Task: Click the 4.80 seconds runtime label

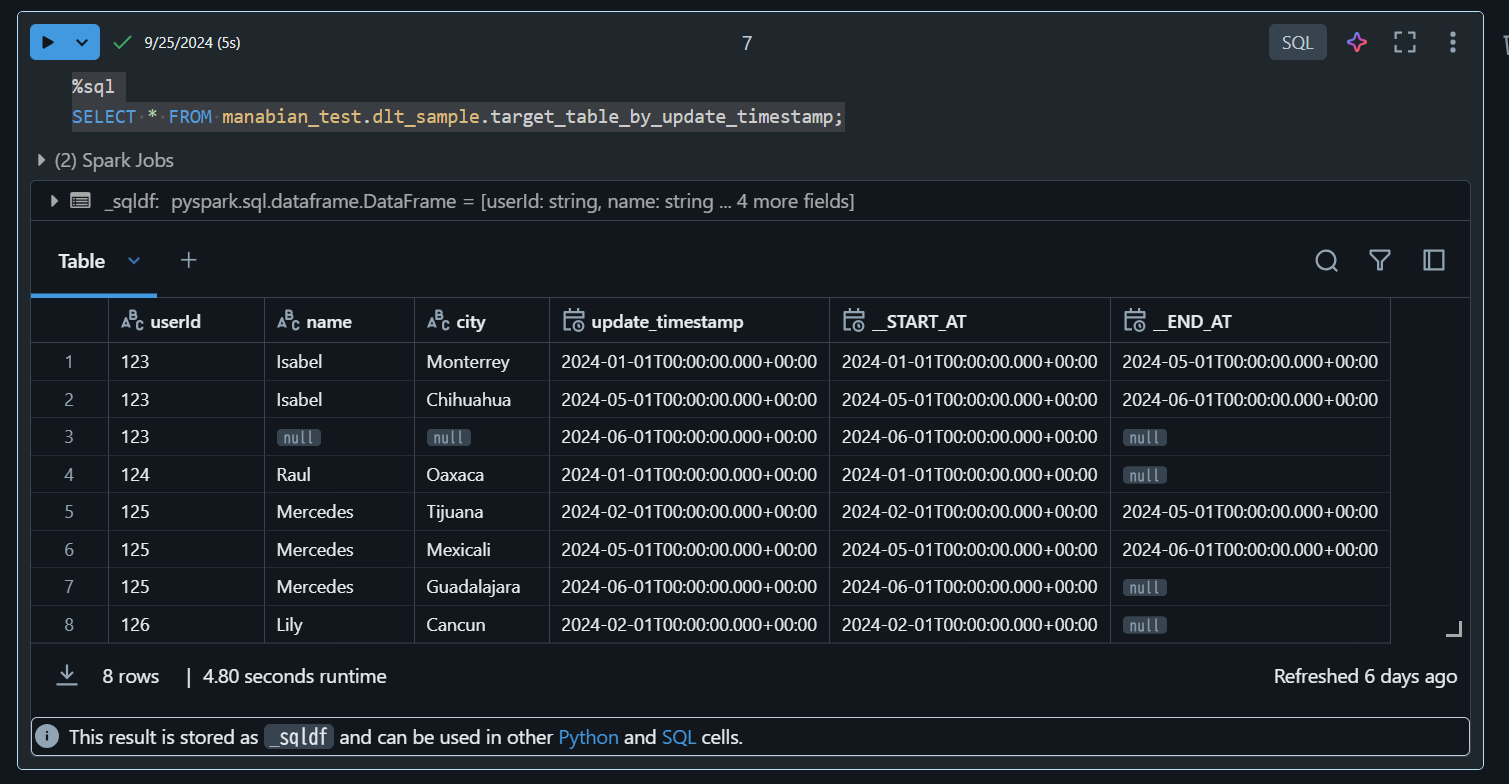Action: click(x=294, y=676)
